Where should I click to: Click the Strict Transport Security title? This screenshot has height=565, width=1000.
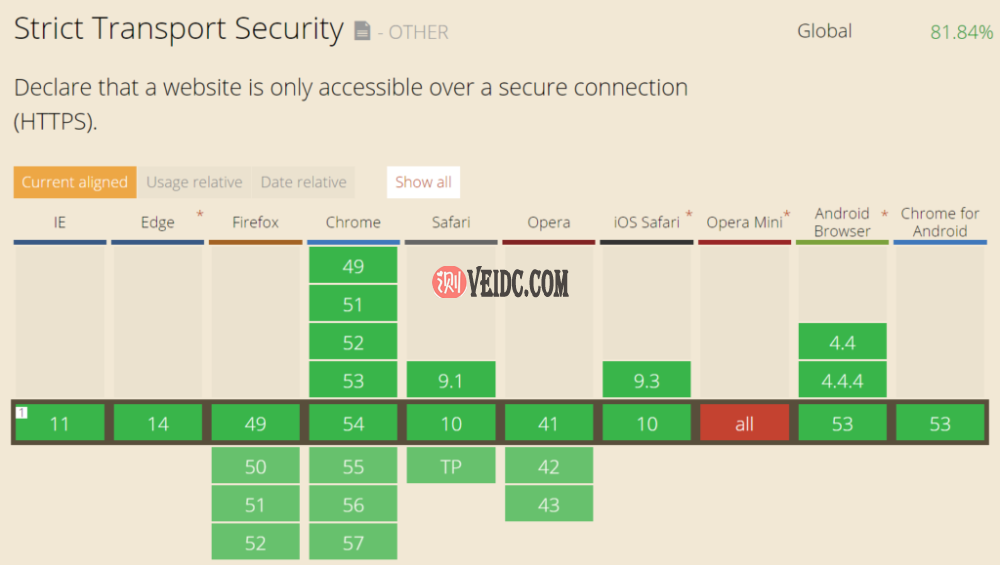tap(178, 29)
